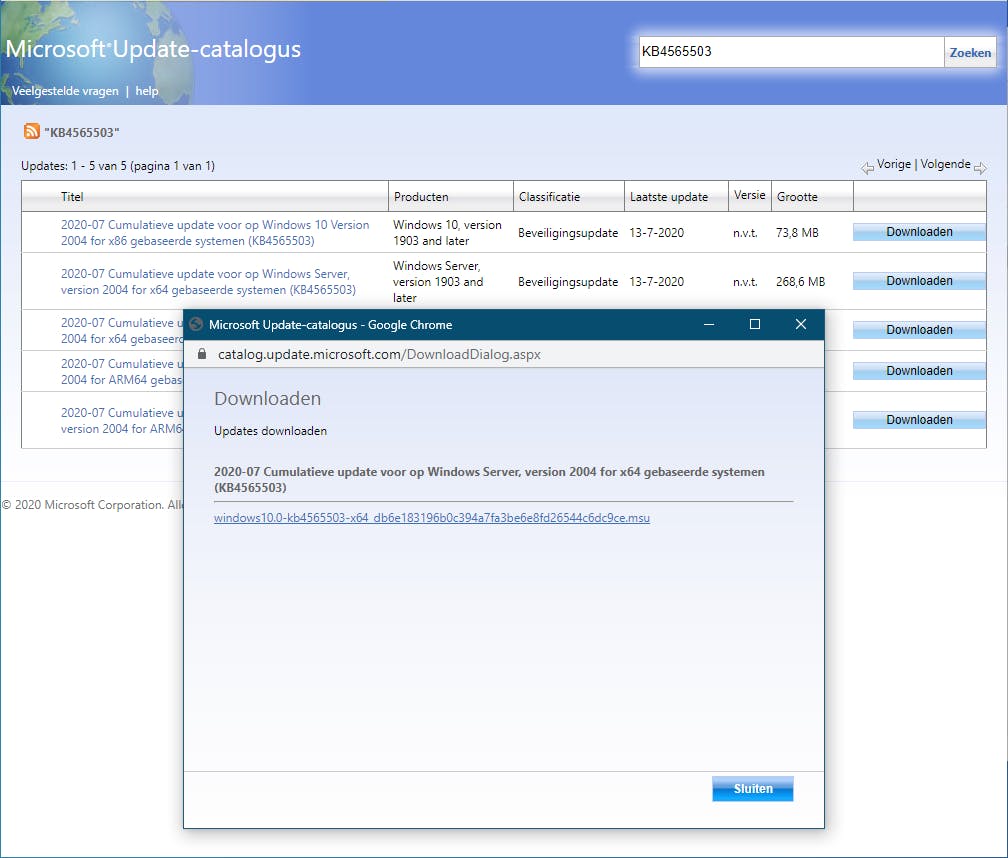This screenshot has width=1008, height=858.
Task: Maximize the Microsoft Update-catalogus popup window
Action: coord(755,325)
